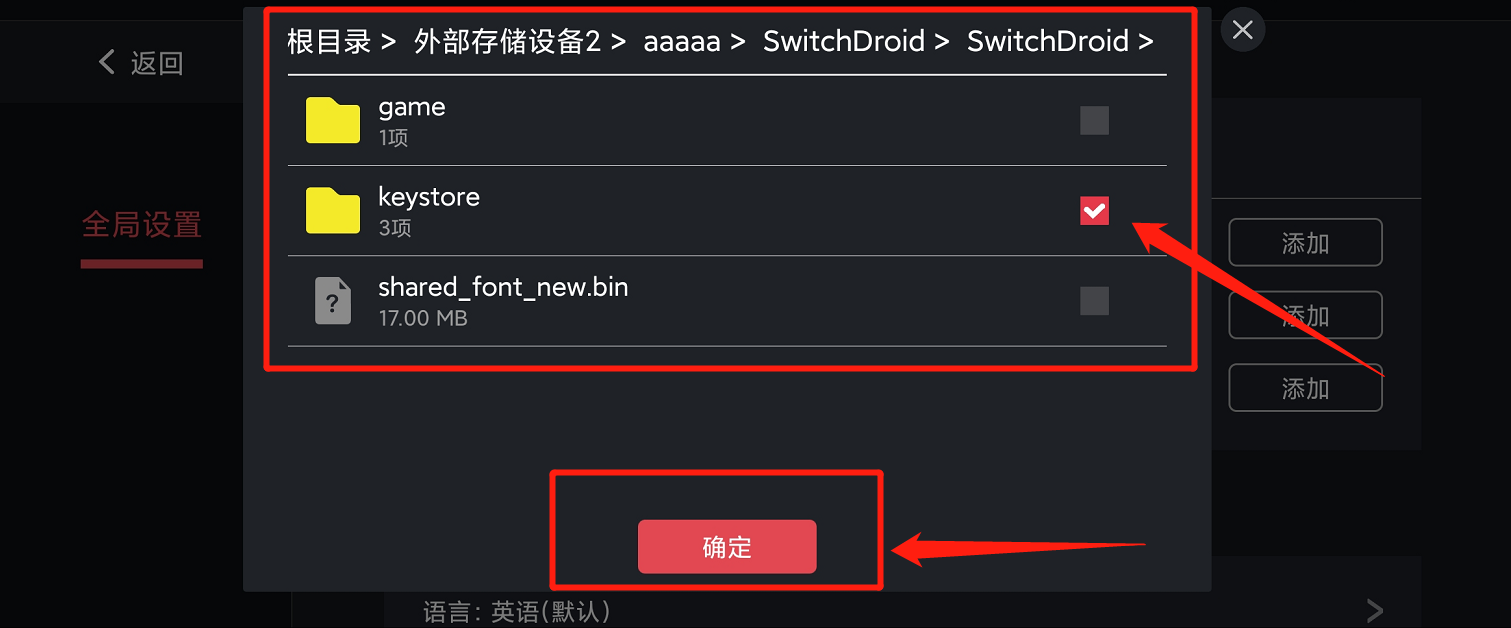Switch to the 全局设置 tab
1511x628 pixels.
coord(142,225)
